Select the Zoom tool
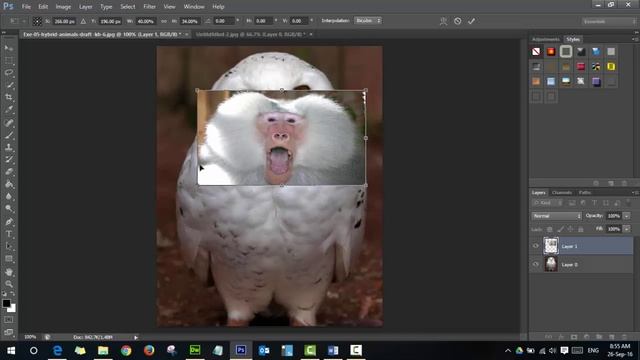 [x=9, y=284]
